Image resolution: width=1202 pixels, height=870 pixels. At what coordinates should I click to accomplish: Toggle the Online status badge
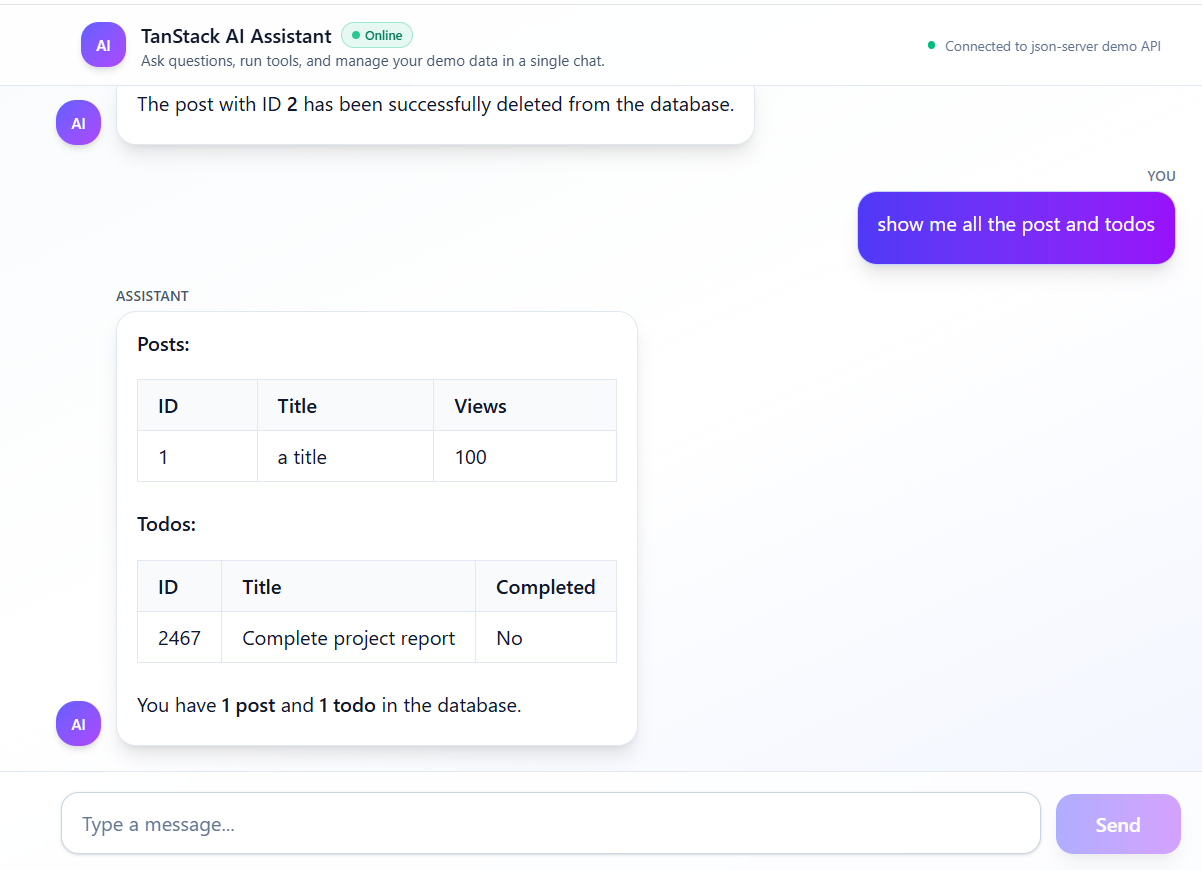coord(377,35)
